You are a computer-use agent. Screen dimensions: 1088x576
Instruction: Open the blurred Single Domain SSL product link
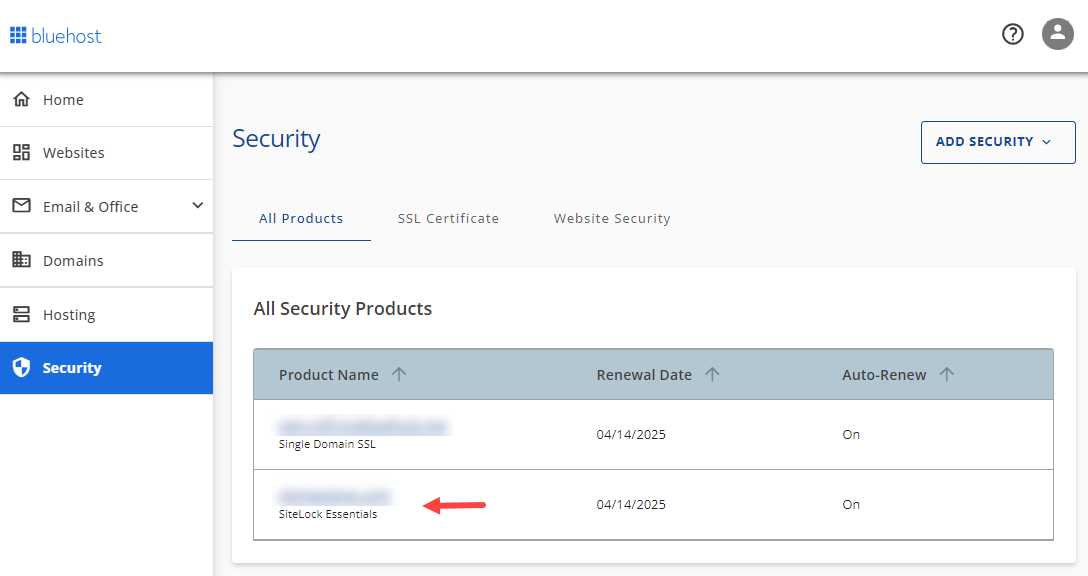364,426
